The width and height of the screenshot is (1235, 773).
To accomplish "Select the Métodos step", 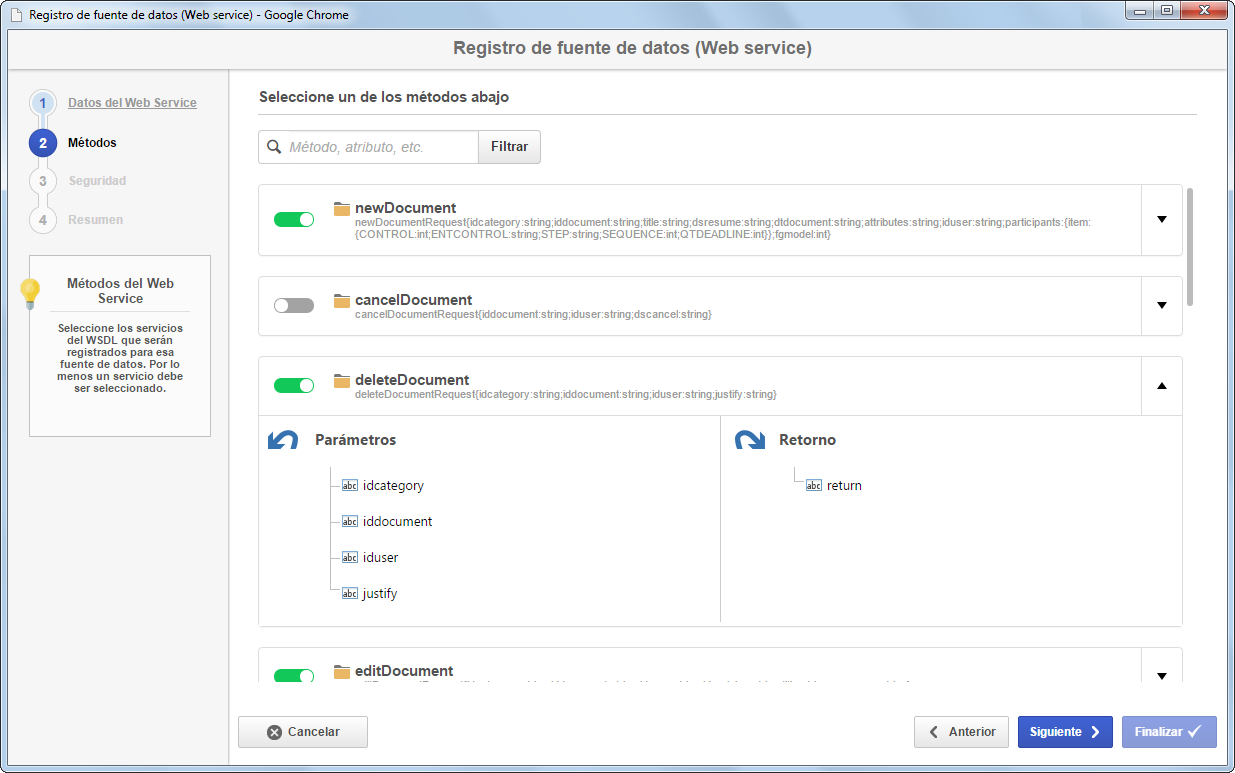I will pyautogui.click(x=92, y=143).
